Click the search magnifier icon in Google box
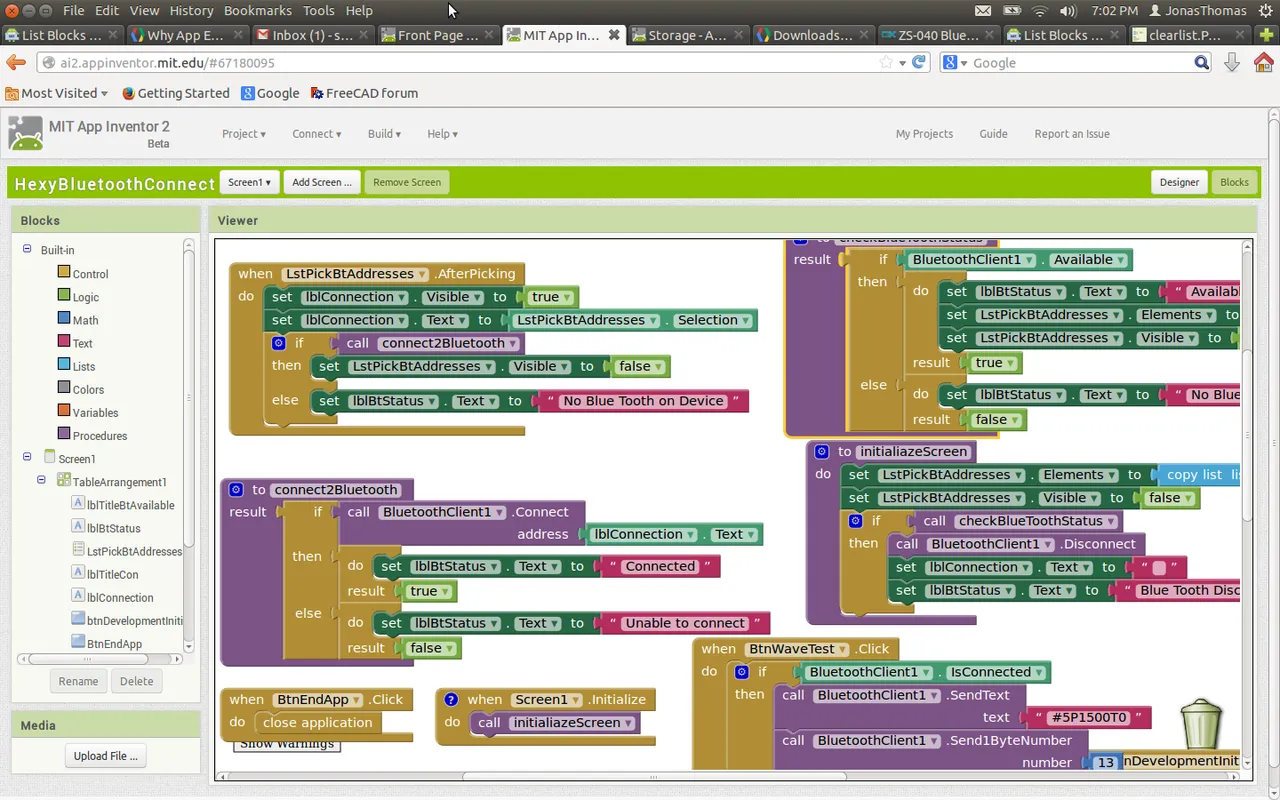1280x800 pixels. 1201,62
